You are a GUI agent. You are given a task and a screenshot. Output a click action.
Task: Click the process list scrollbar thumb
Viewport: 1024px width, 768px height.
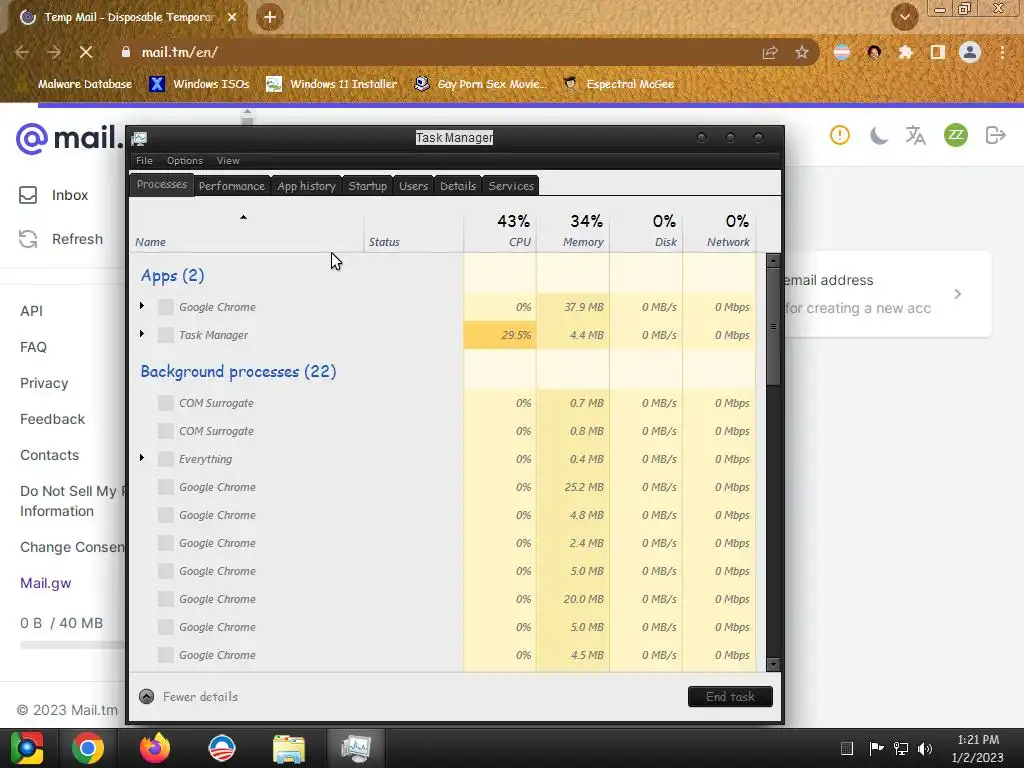coord(773,327)
